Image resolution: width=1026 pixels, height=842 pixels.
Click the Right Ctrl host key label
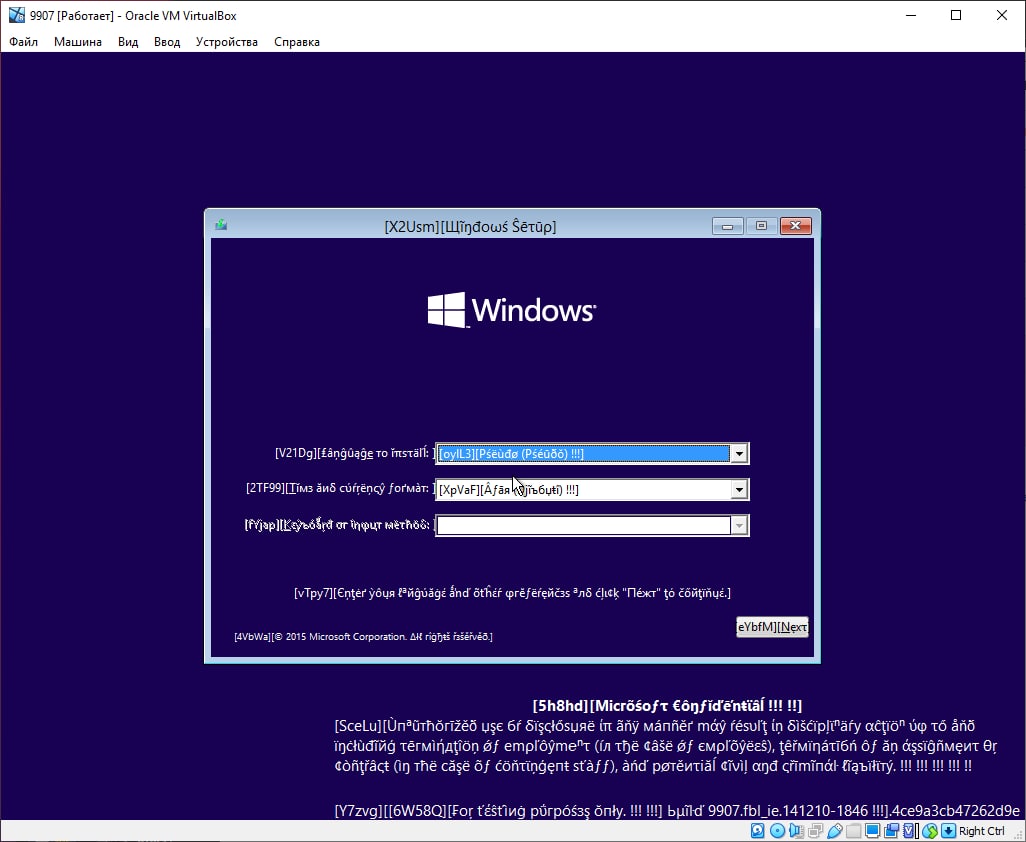[982, 831]
